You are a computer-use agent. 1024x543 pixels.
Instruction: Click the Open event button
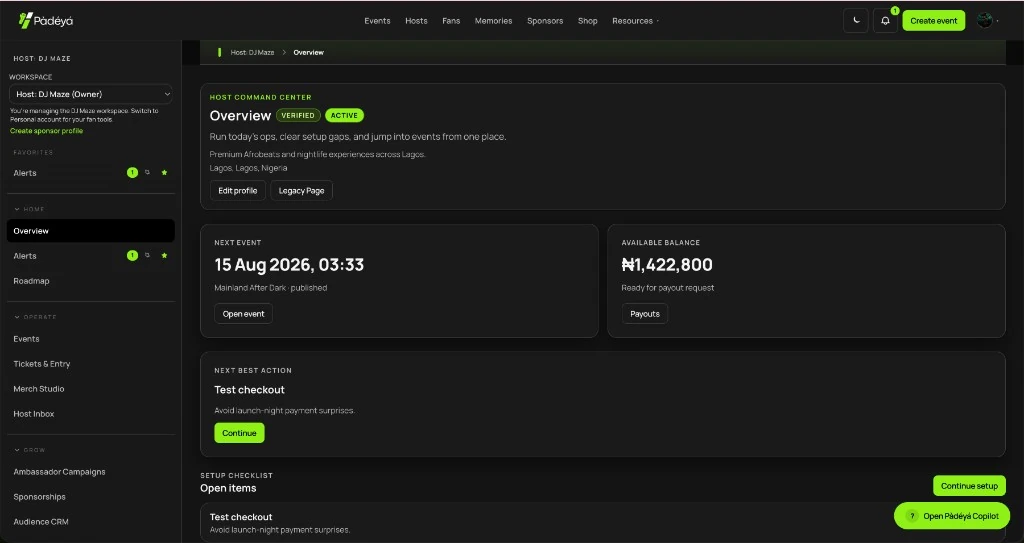(x=244, y=314)
